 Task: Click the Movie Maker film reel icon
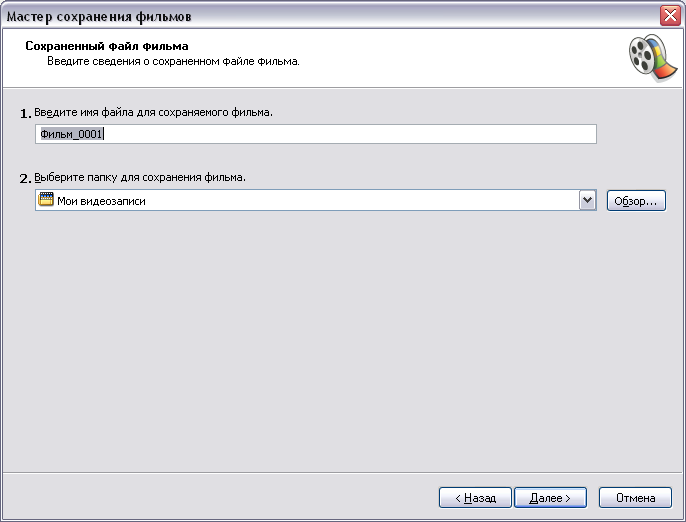tap(653, 58)
